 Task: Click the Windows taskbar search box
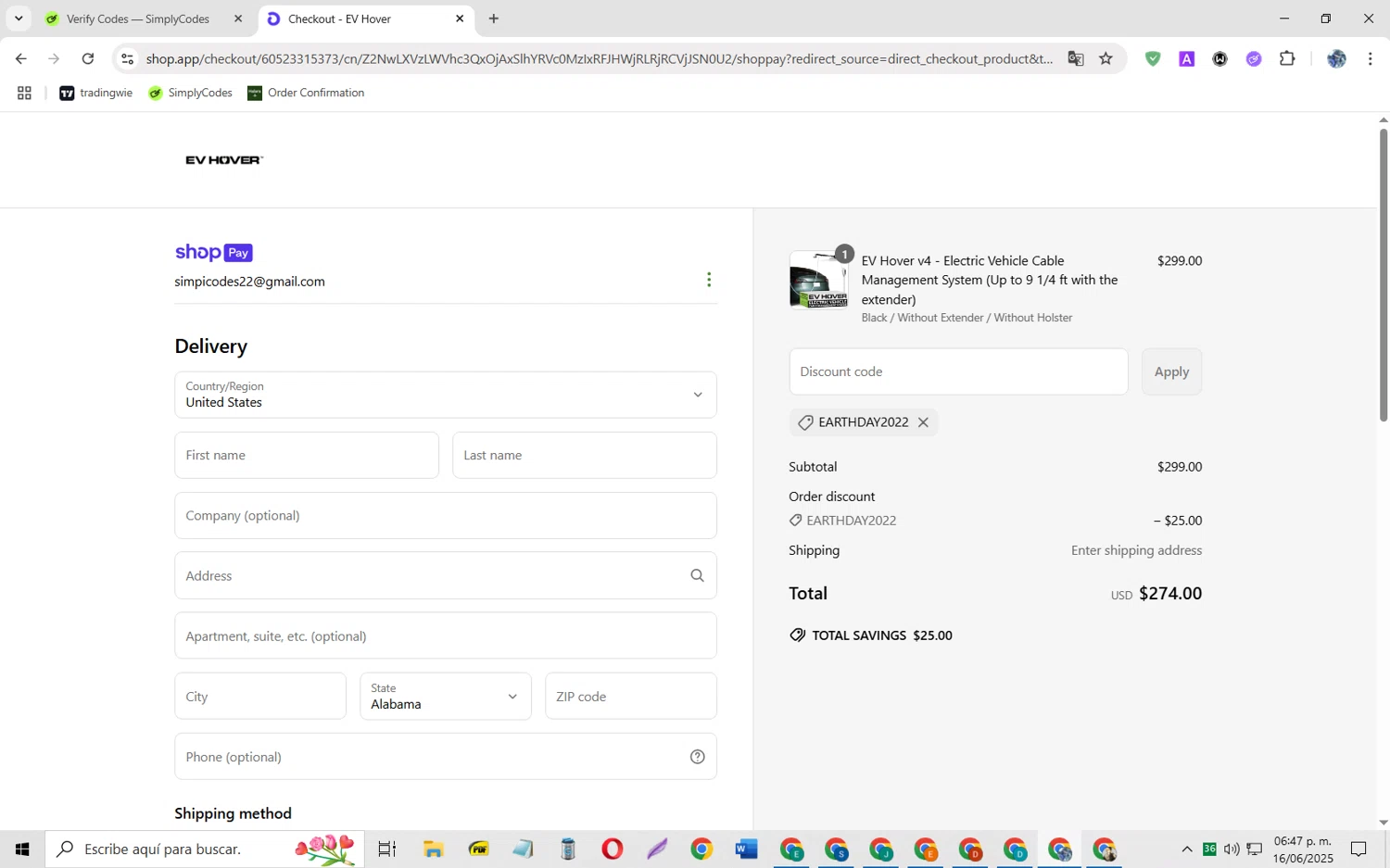(x=205, y=849)
